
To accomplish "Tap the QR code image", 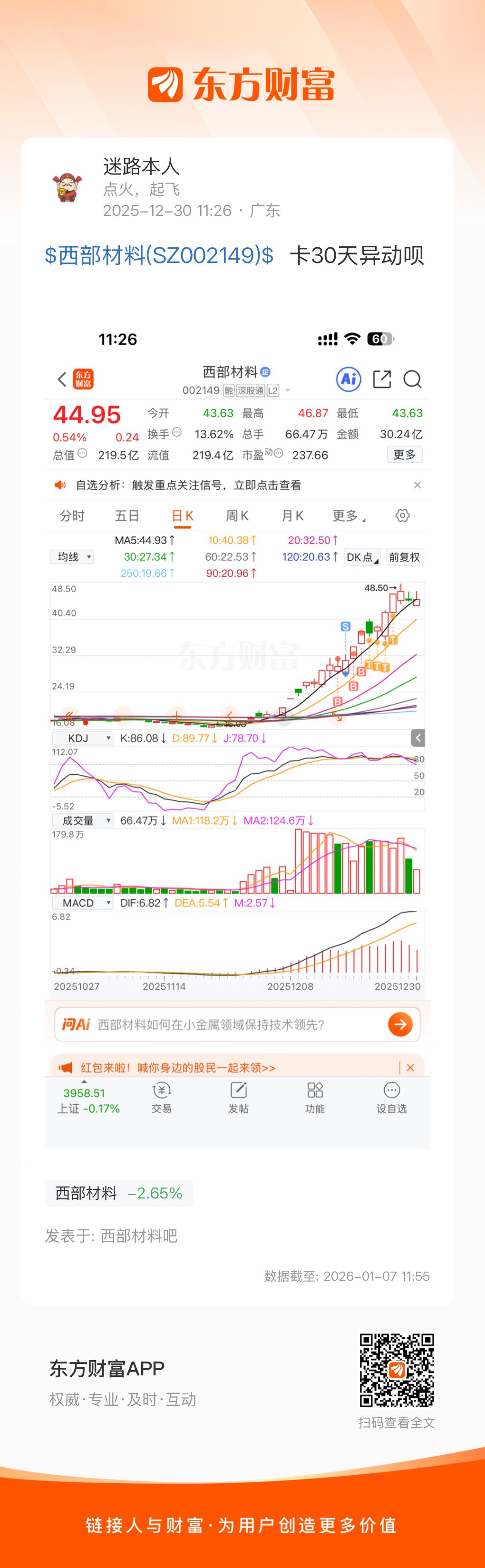I will point(397,1370).
